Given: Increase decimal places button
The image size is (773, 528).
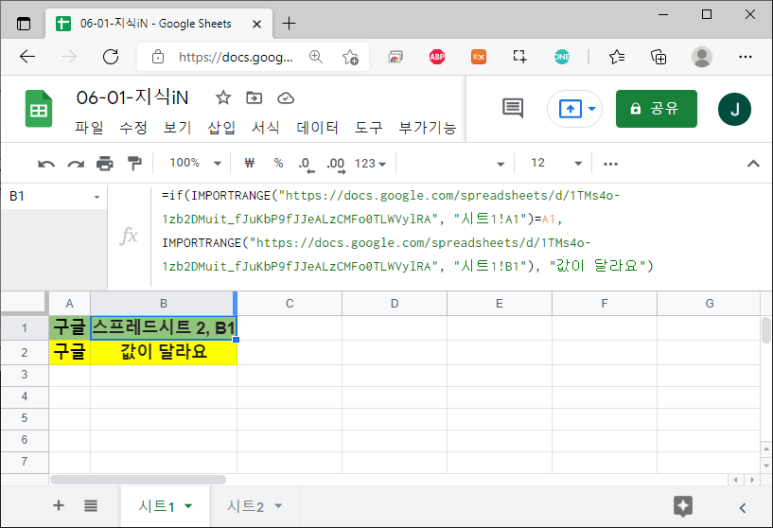Looking at the screenshot, I should [x=336, y=164].
